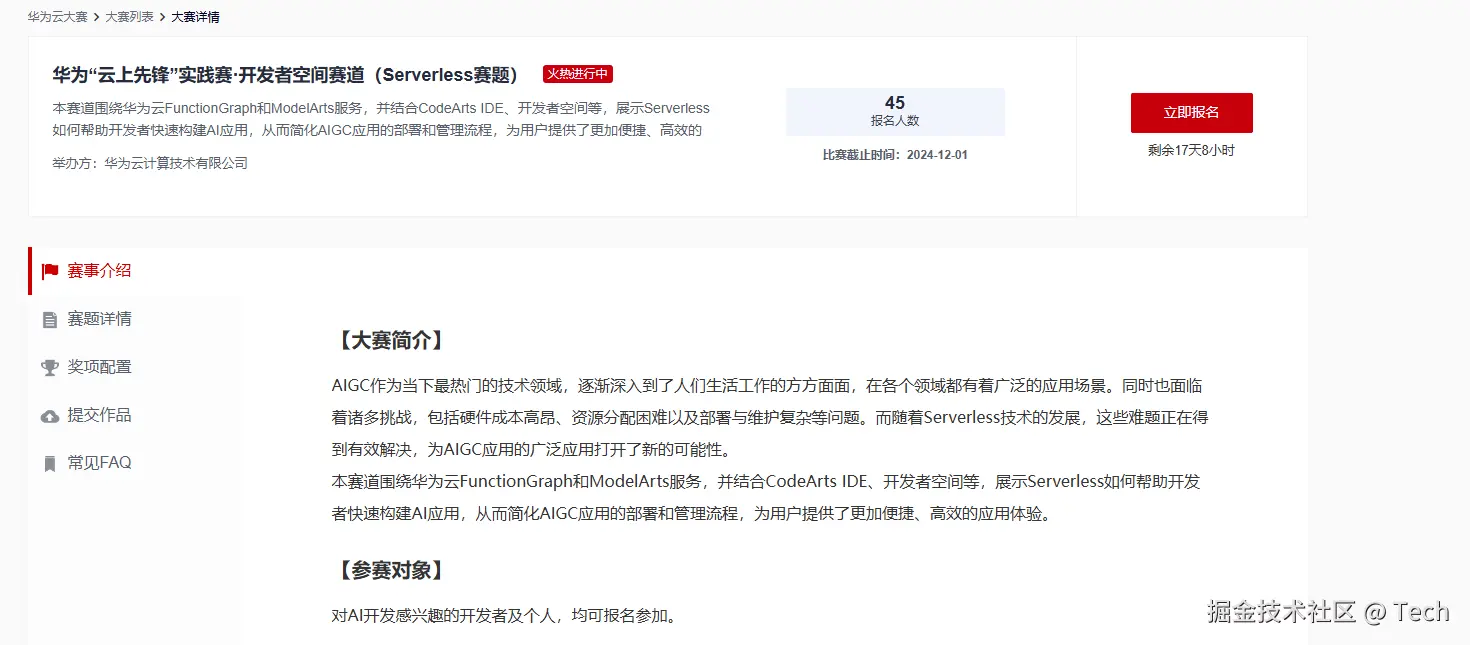Screen dimensions: 1470x645
Task: Click the paragraph beginning AIGC作为当下最热门的技术领域
Action: [x=769, y=417]
